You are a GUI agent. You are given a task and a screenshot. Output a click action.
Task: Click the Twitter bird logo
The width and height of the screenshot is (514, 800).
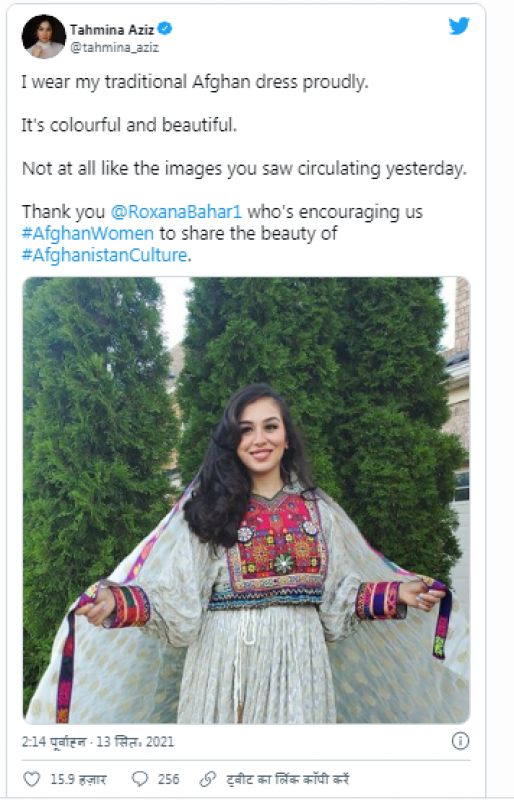[x=459, y=26]
